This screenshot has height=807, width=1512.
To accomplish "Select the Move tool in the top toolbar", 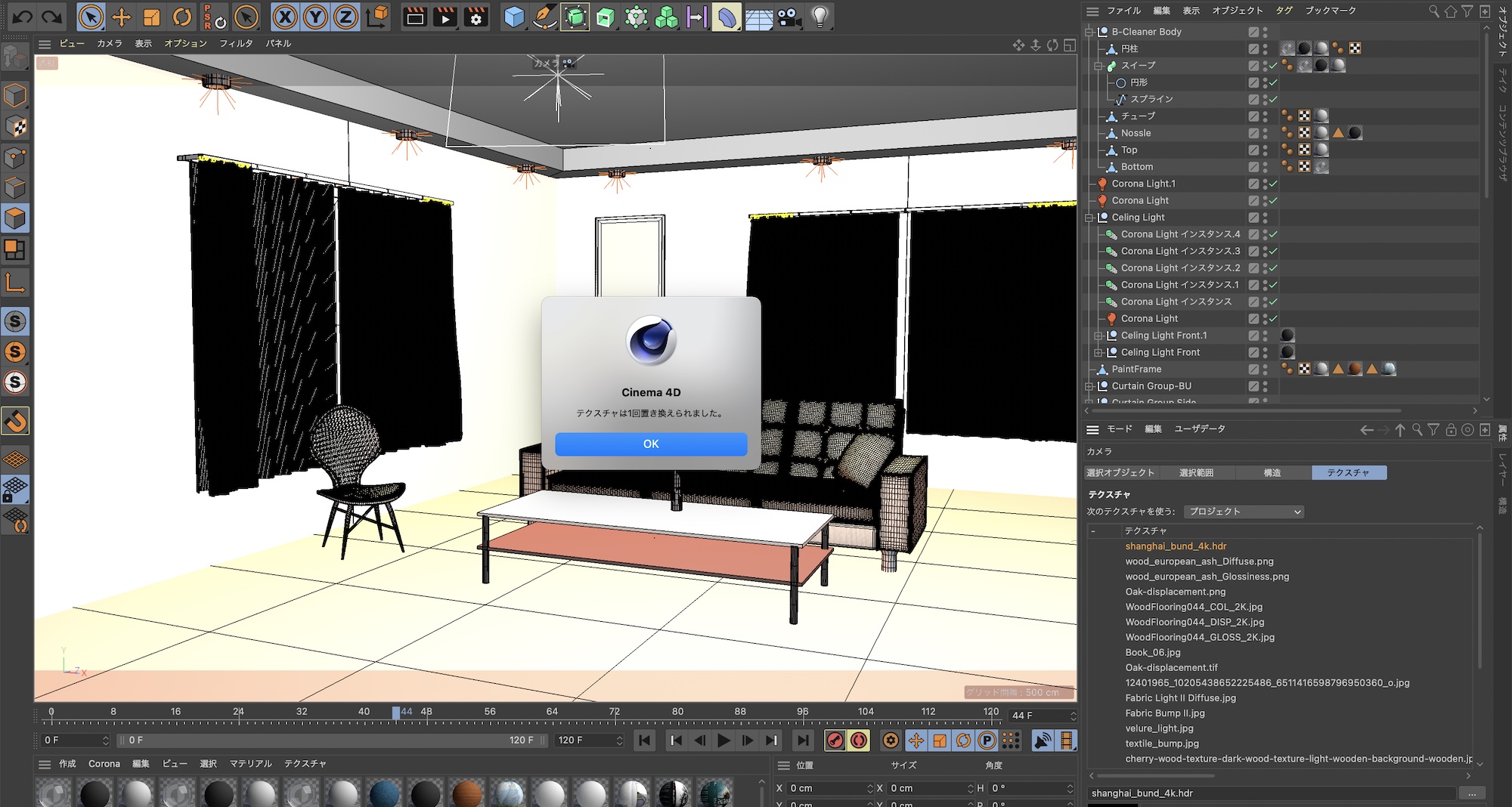I will click(x=121, y=17).
